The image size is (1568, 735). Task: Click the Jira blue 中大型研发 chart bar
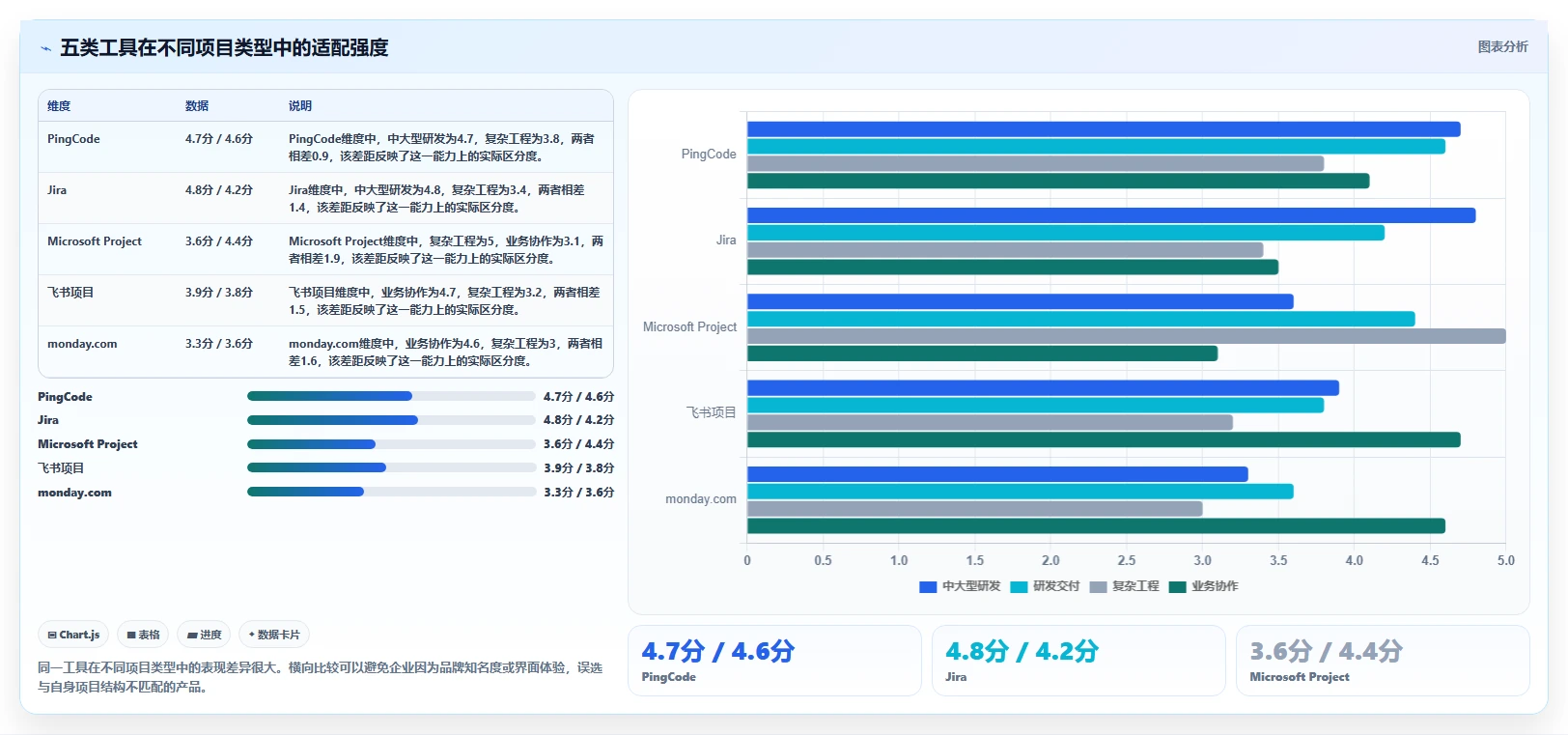pyautogui.click(x=1111, y=215)
